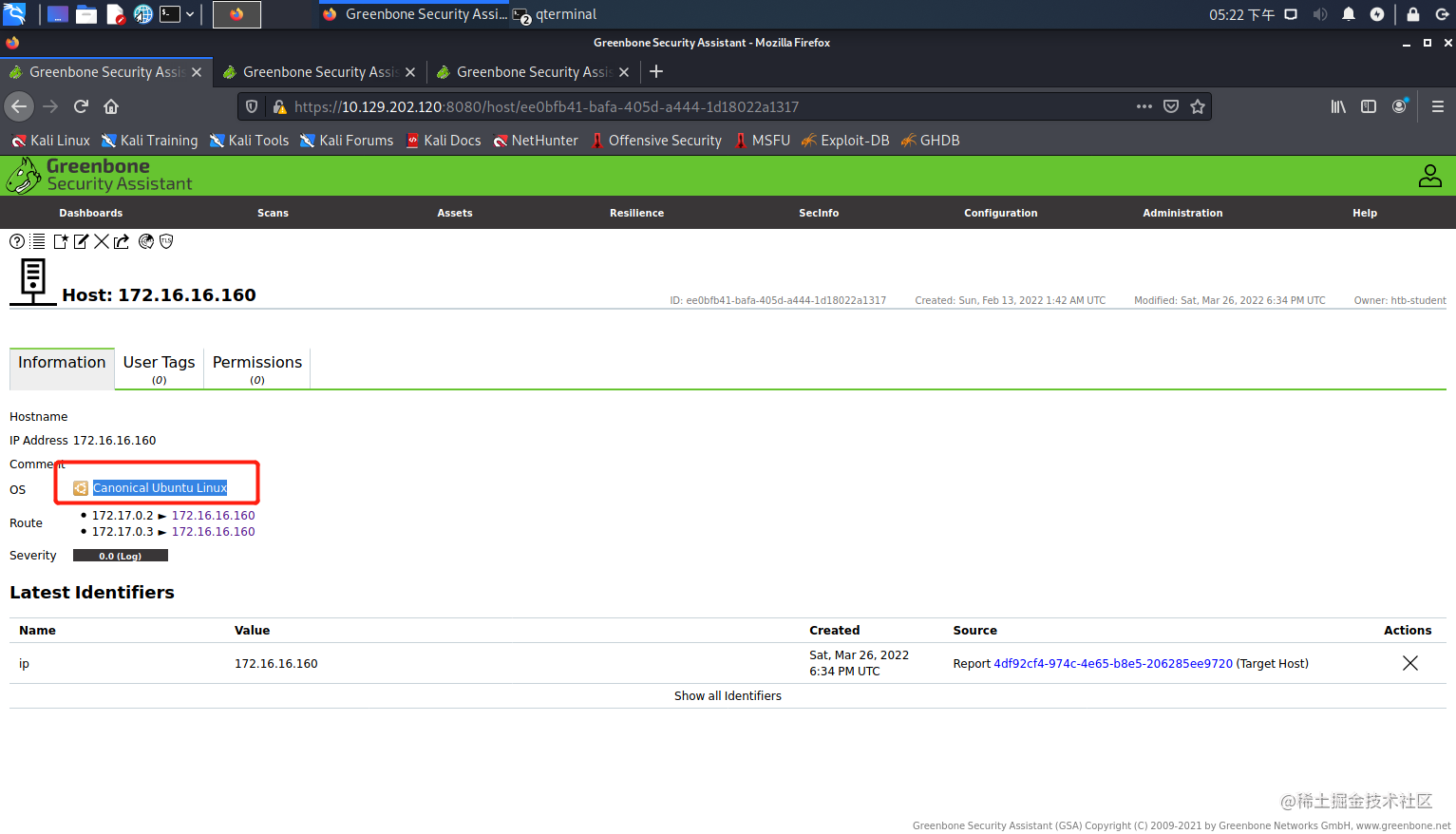1456x834 pixels.
Task: Open the user account icon in Greenbone header
Action: (1430, 176)
